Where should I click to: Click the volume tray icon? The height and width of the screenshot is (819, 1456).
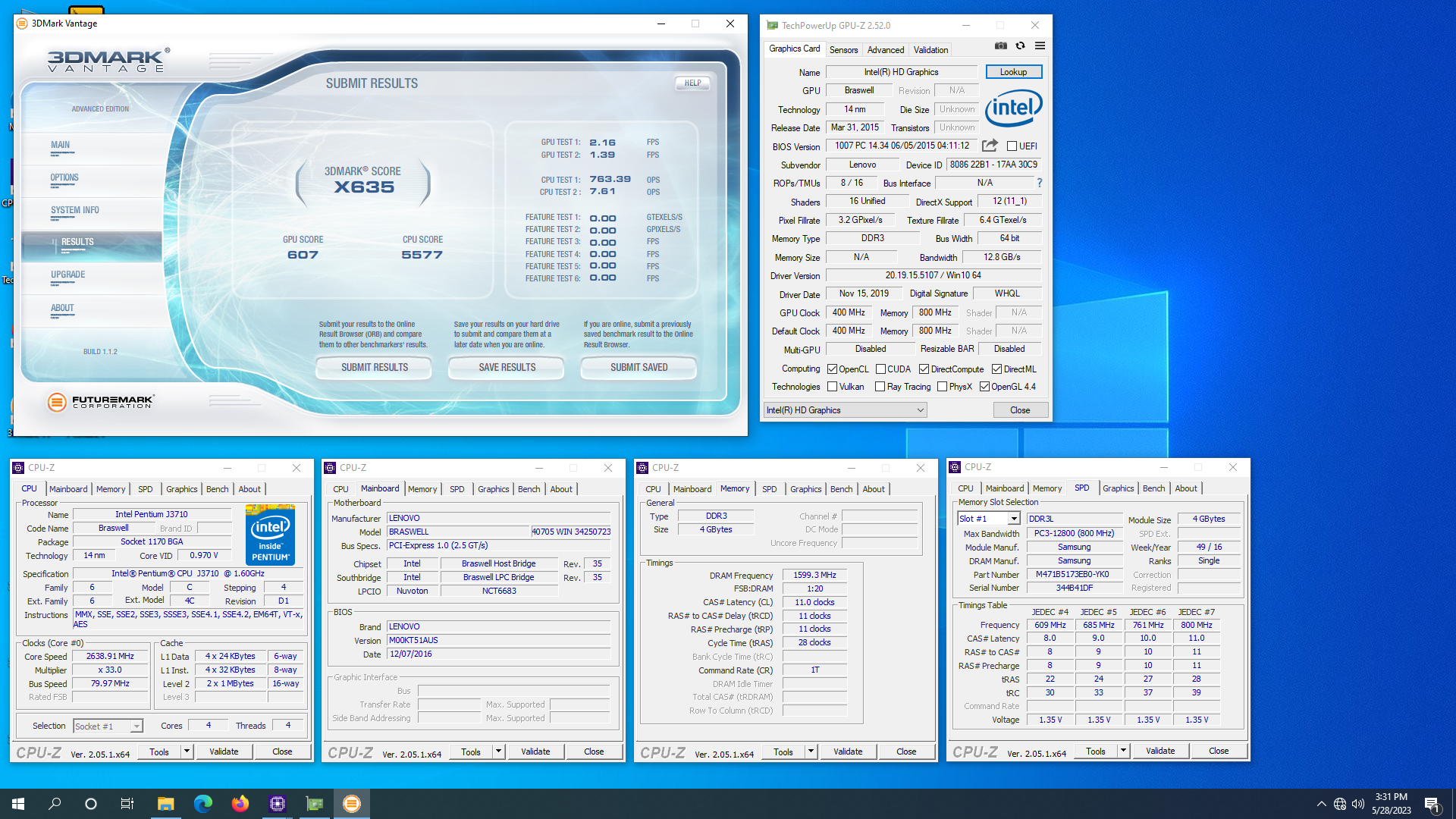(1358, 804)
